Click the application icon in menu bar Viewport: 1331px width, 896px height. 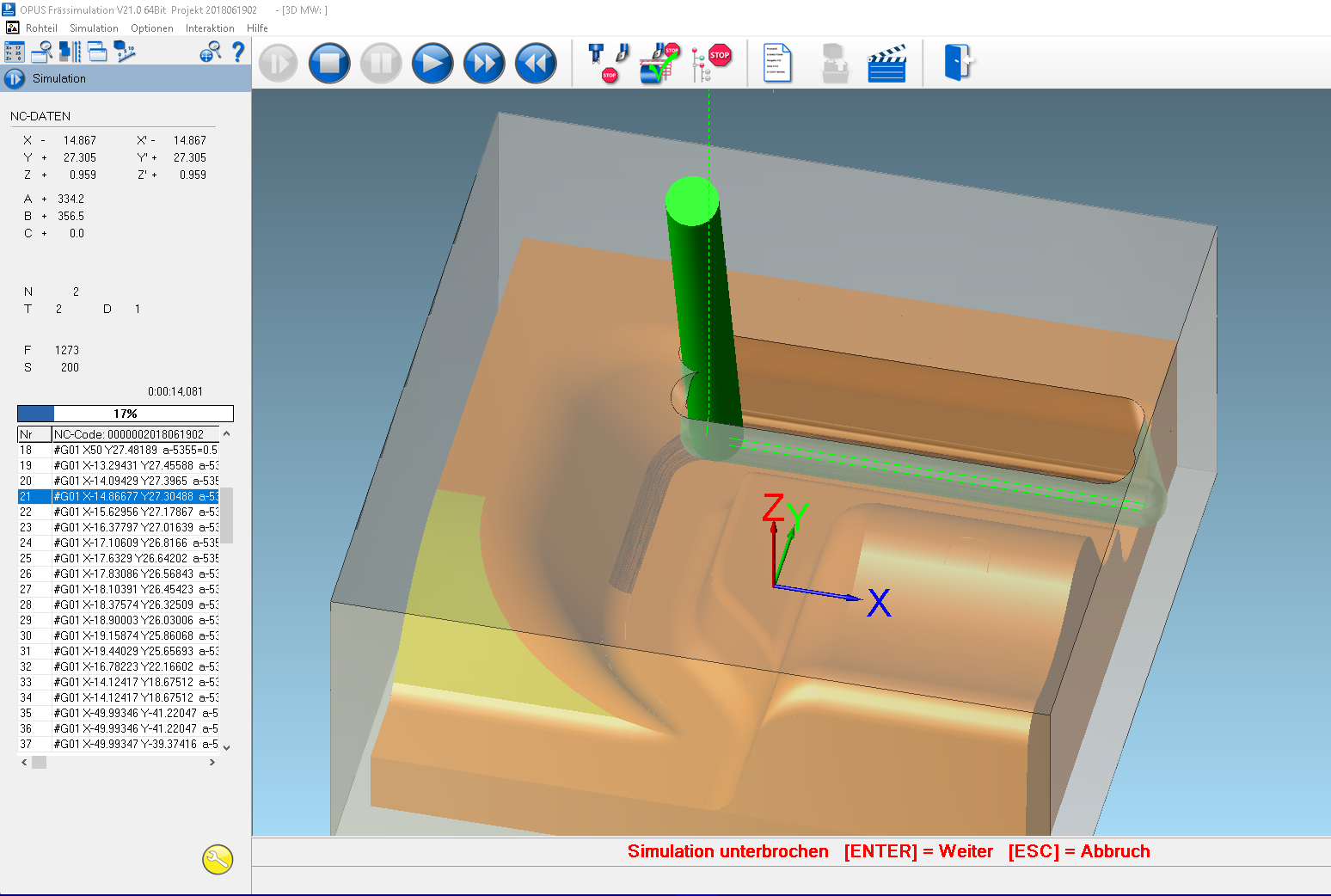click(12, 28)
